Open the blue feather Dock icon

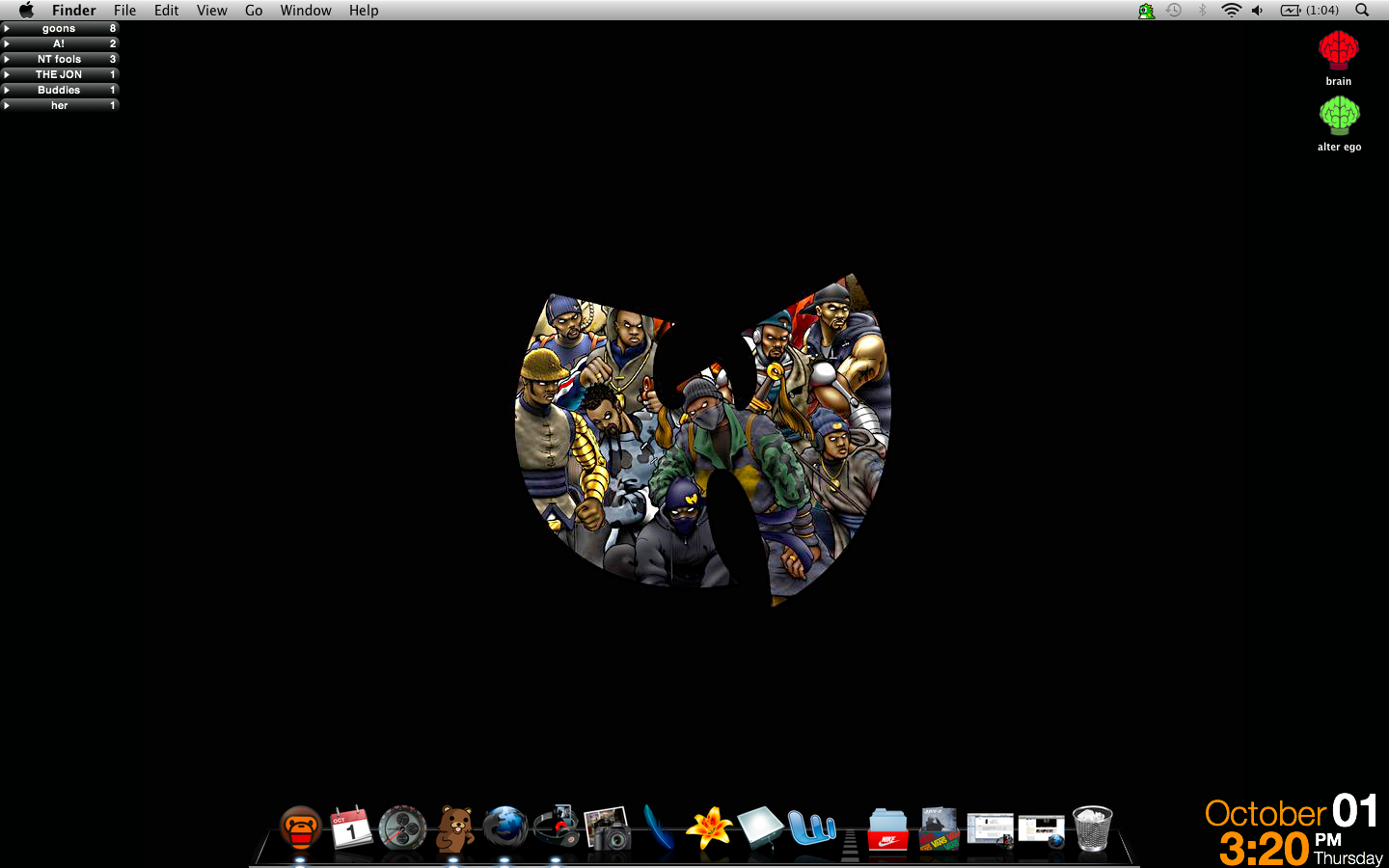pyautogui.click(x=659, y=827)
